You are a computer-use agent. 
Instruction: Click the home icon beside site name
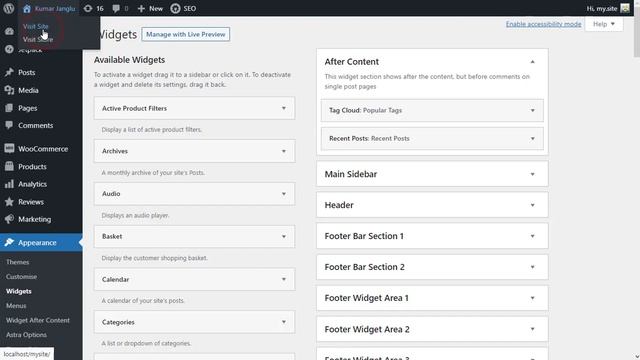tap(27, 8)
